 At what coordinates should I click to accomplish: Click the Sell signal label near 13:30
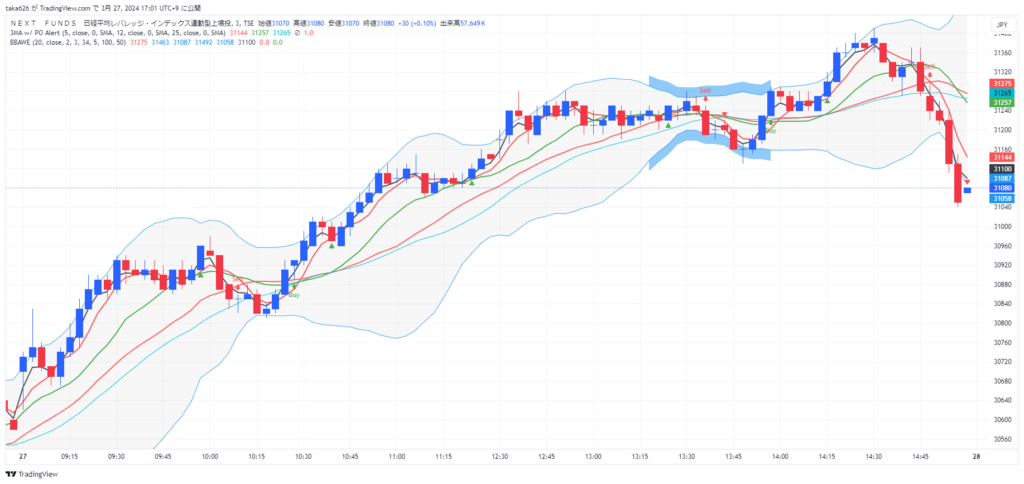click(705, 90)
